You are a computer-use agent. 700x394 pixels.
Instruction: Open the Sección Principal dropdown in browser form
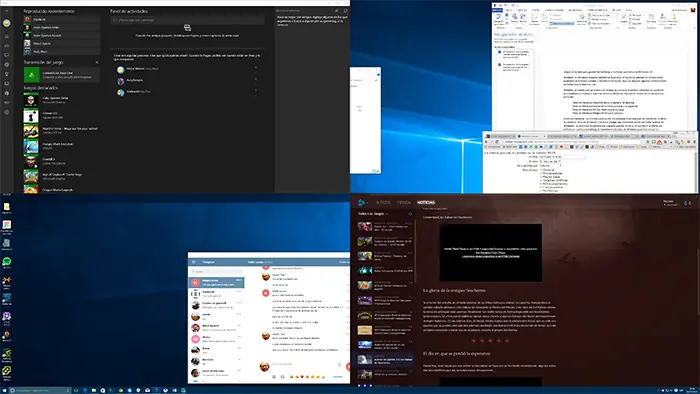point(550,166)
